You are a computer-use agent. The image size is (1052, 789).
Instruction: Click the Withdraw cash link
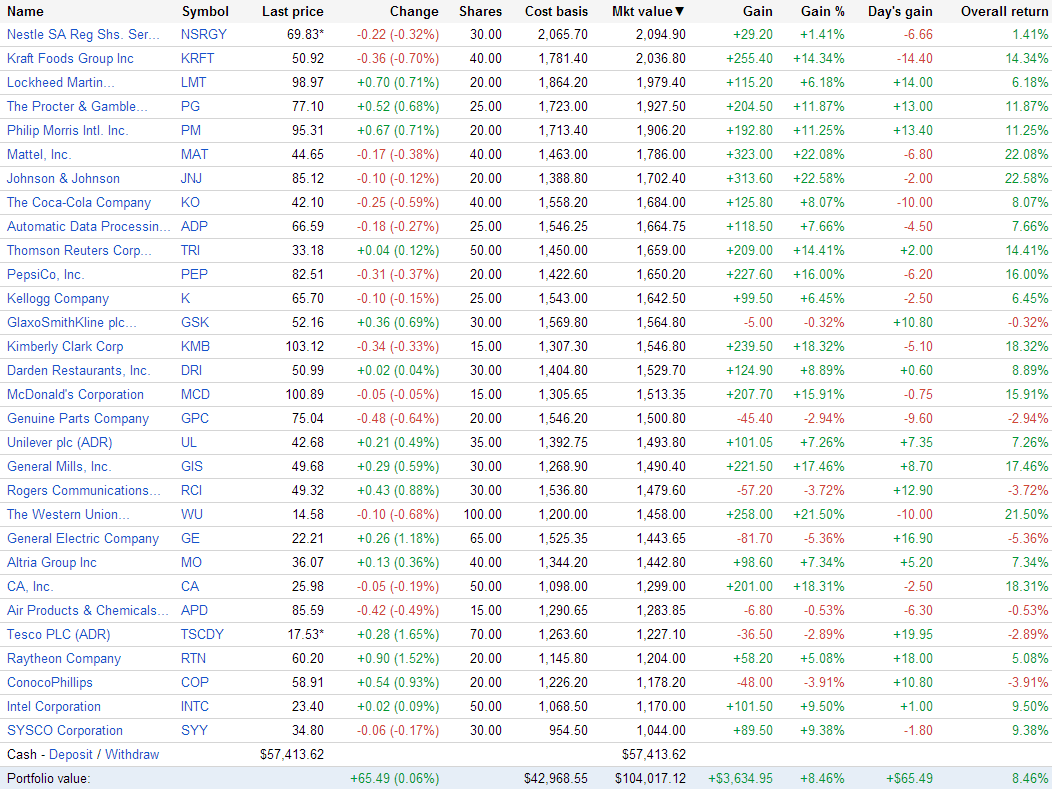(132, 755)
